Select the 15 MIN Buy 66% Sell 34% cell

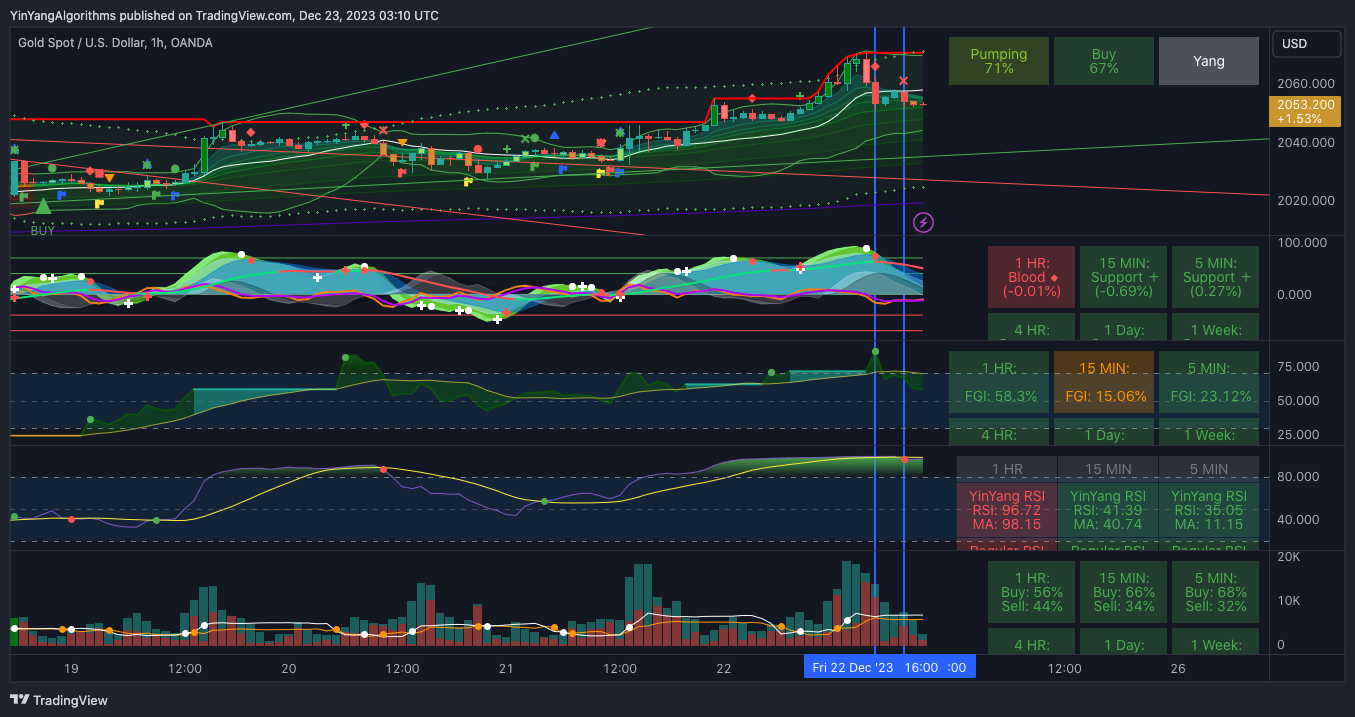pyautogui.click(x=1123, y=592)
